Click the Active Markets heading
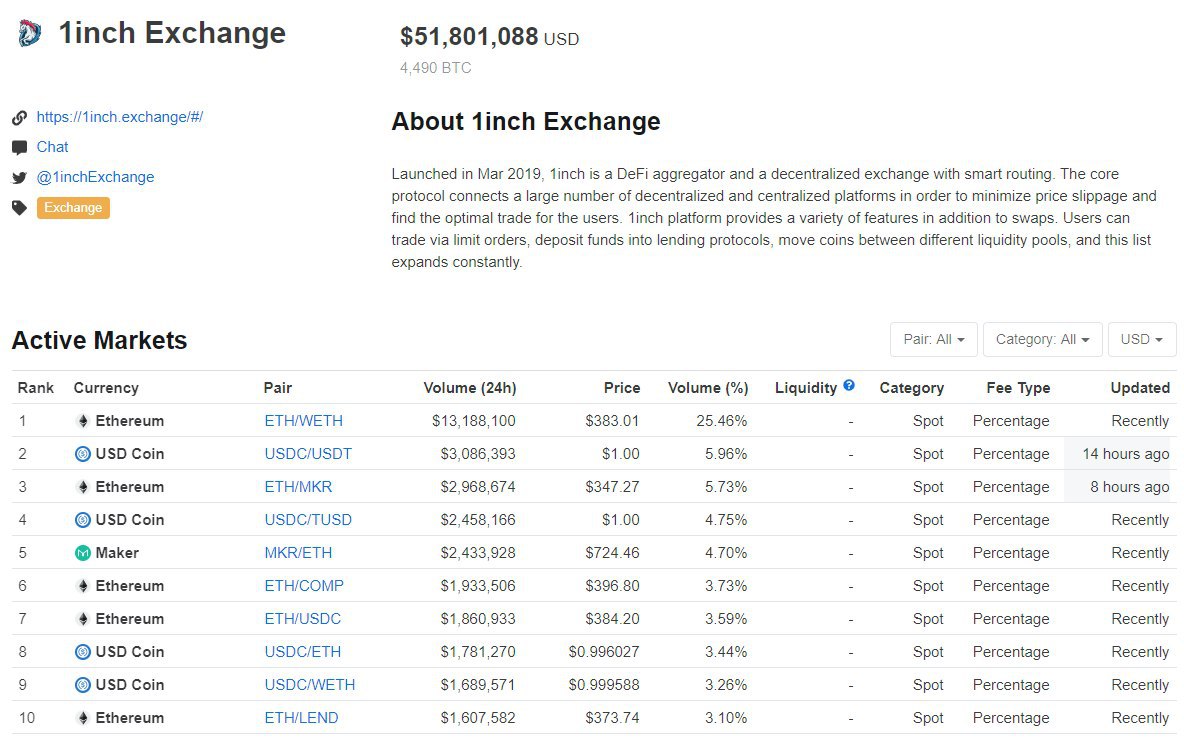This screenshot has width=1184, height=741. 100,341
